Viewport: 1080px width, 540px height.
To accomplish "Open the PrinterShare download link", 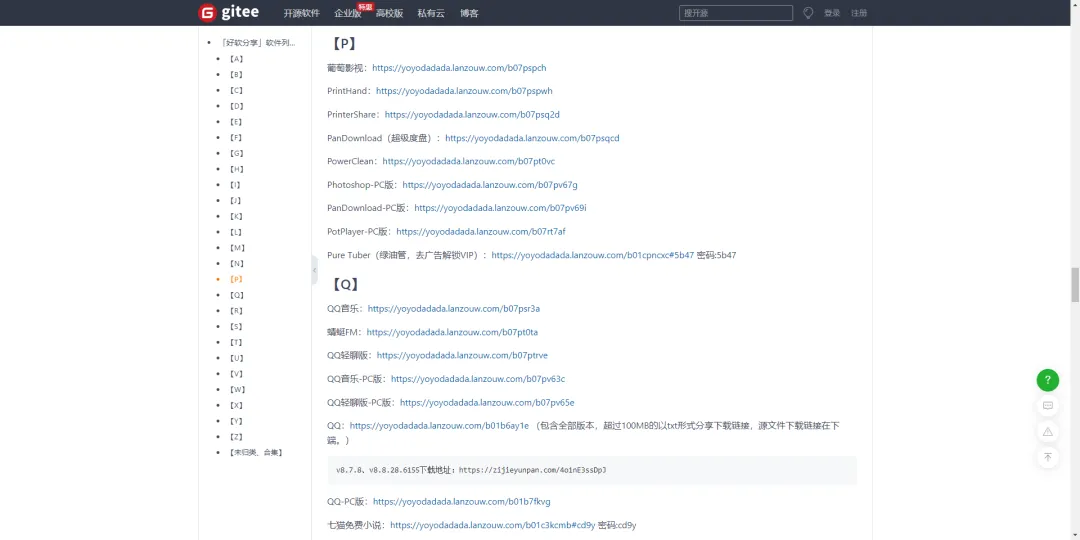I will [x=472, y=114].
